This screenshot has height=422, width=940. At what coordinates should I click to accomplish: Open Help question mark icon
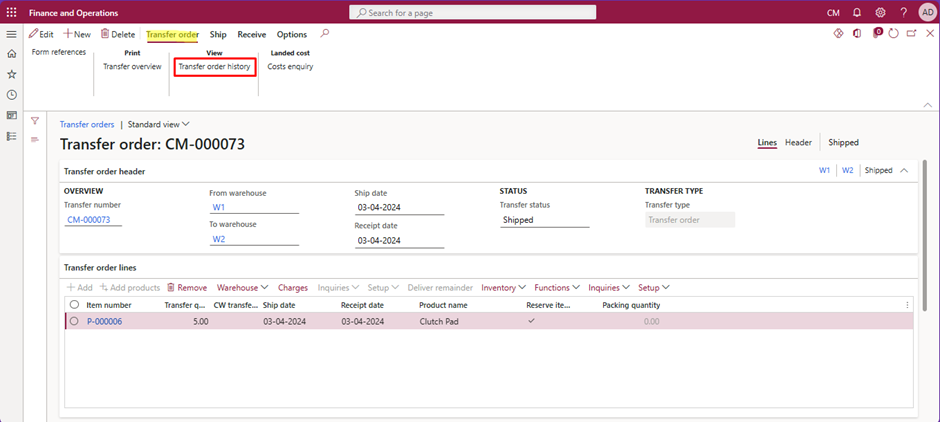tap(903, 13)
